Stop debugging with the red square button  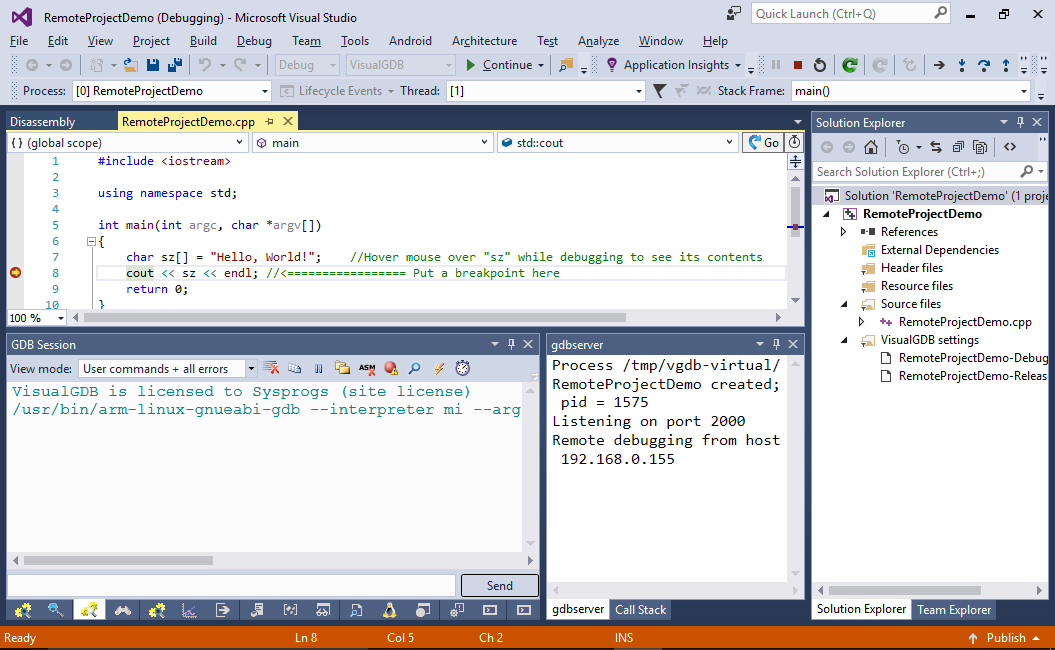click(797, 65)
